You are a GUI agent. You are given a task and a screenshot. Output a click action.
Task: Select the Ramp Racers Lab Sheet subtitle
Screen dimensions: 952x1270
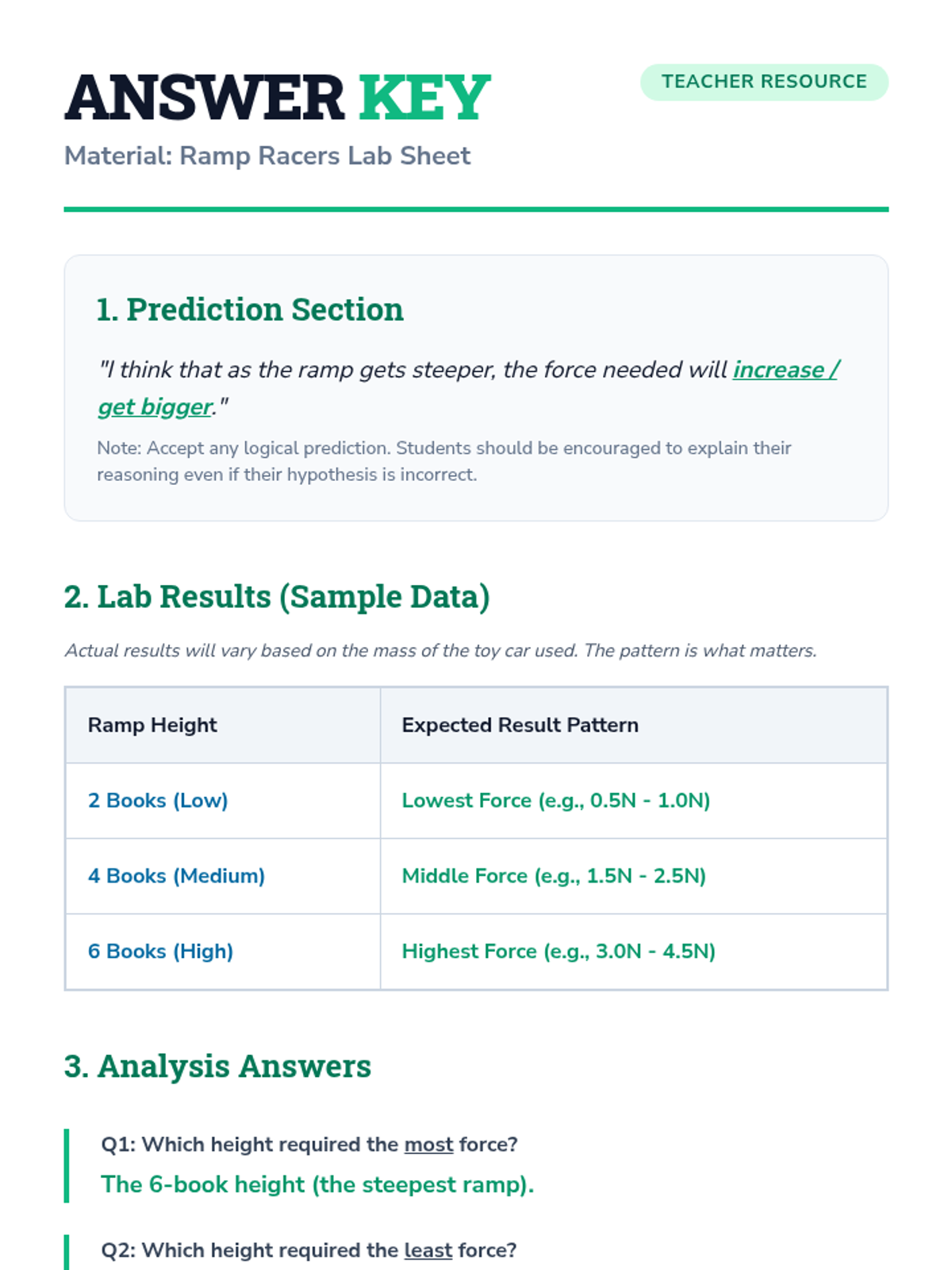(x=267, y=156)
